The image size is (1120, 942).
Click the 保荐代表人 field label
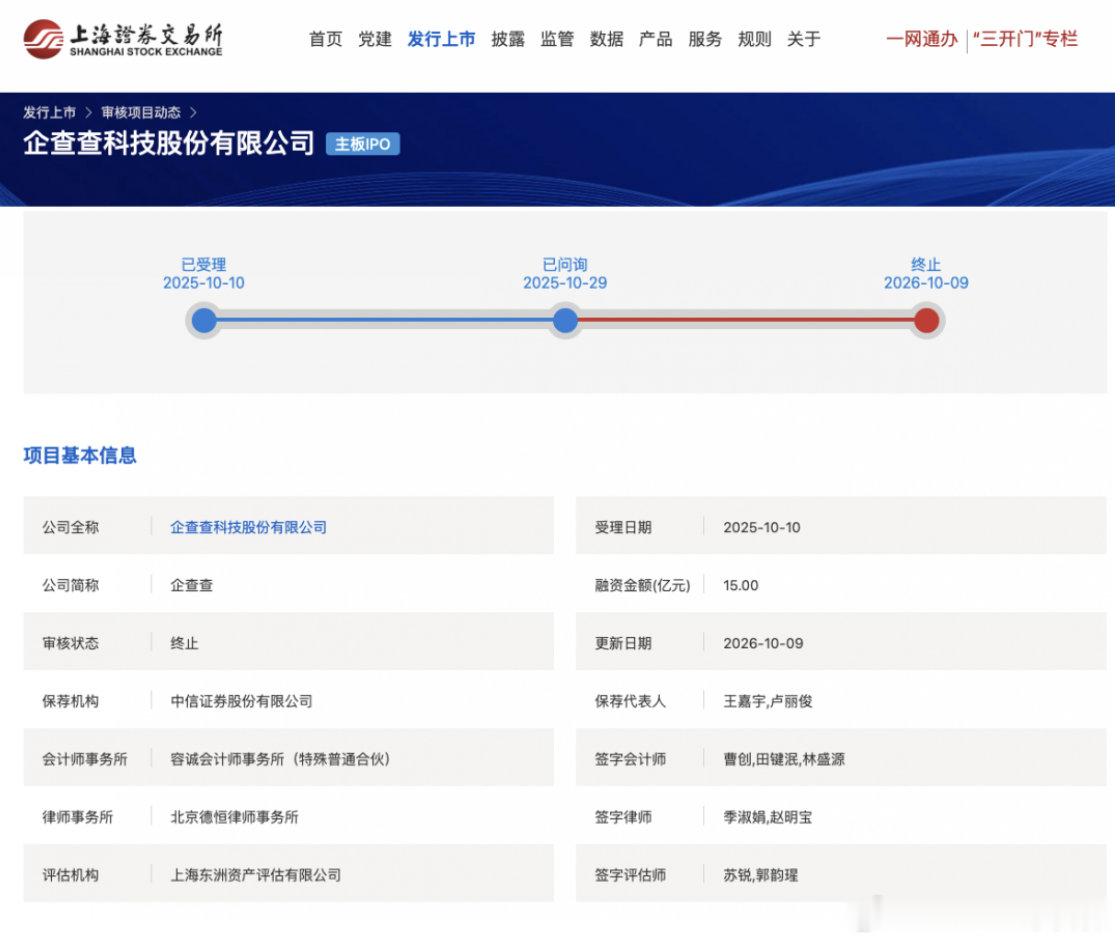(x=630, y=701)
